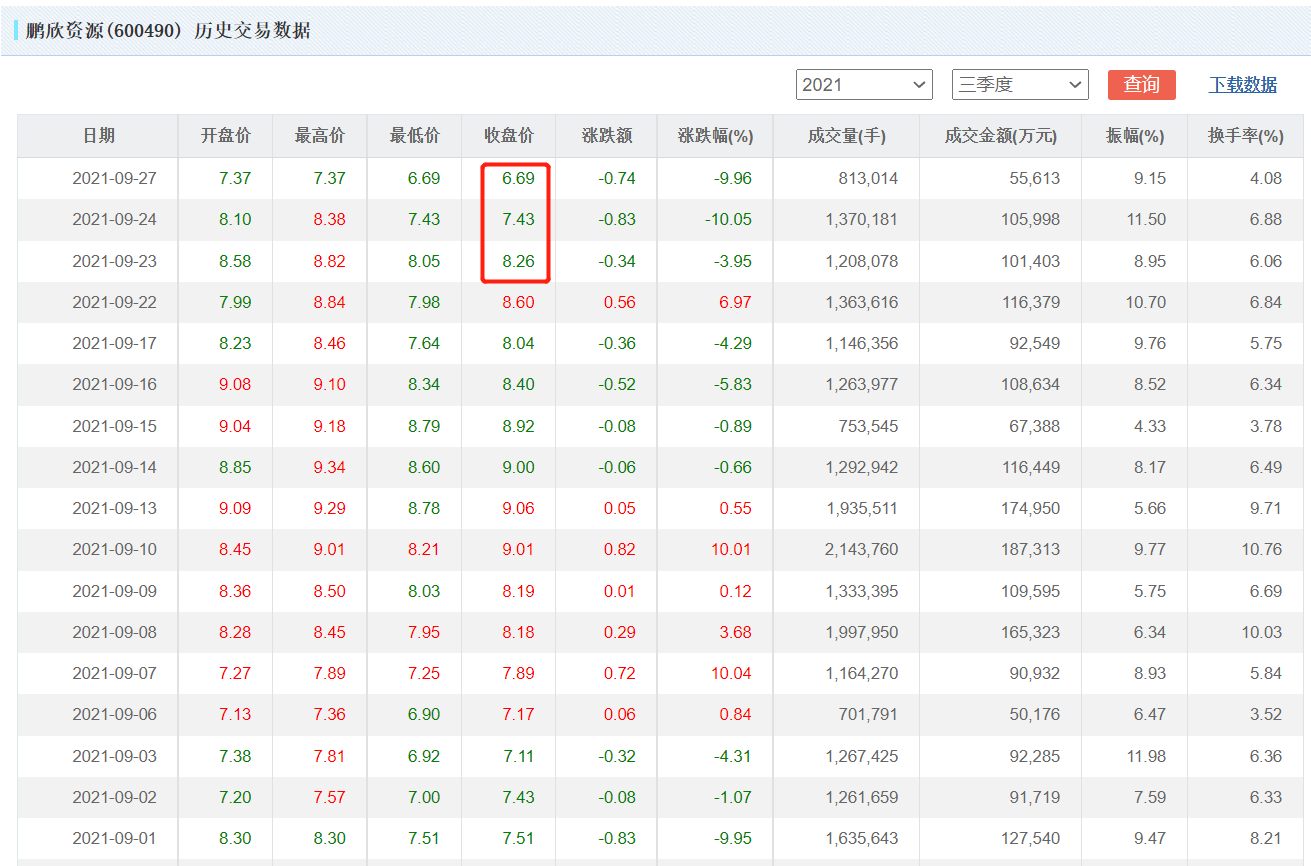Open the 2021 year dropdown

864,85
